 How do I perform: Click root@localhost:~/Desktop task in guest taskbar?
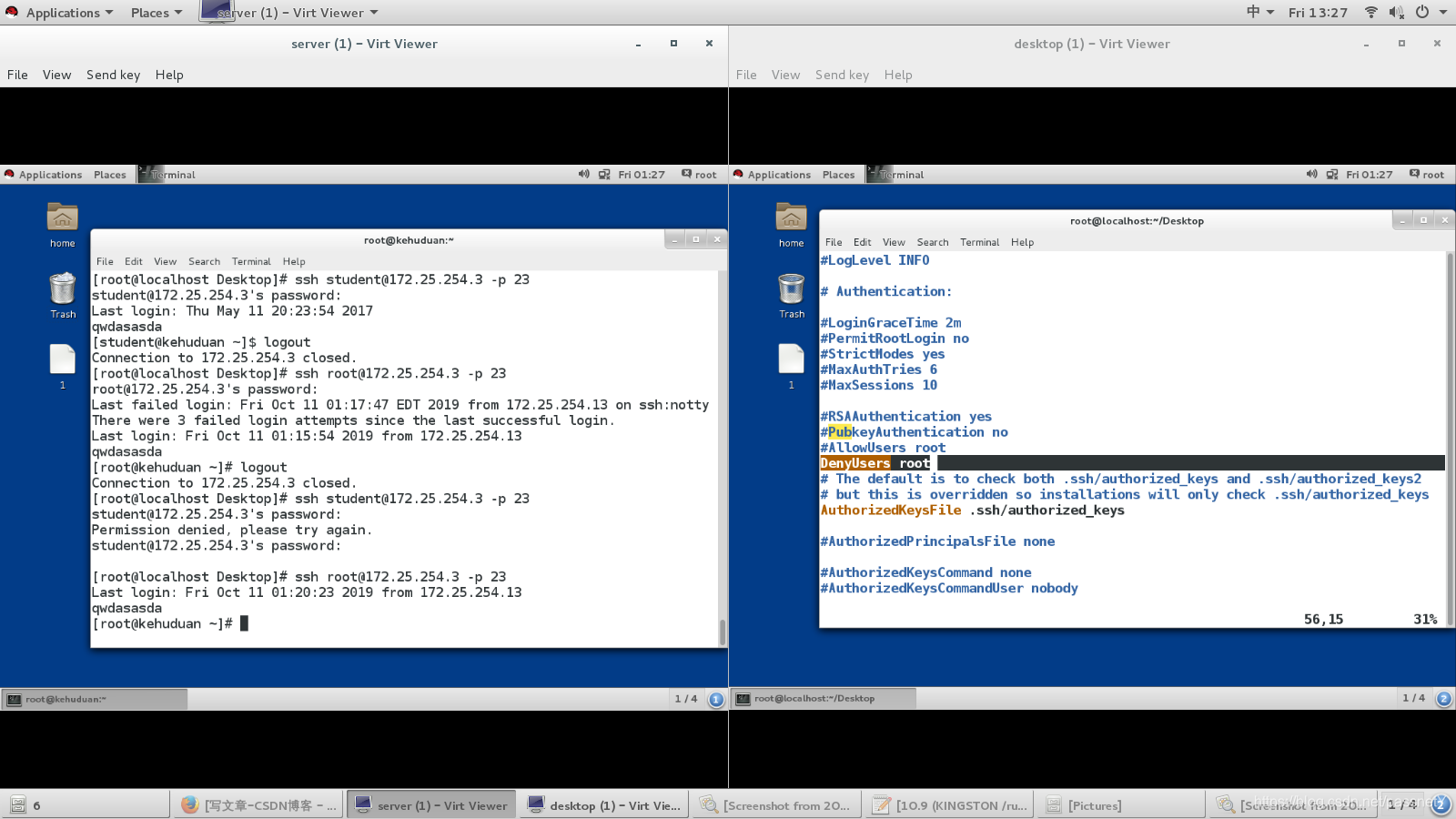(824, 698)
